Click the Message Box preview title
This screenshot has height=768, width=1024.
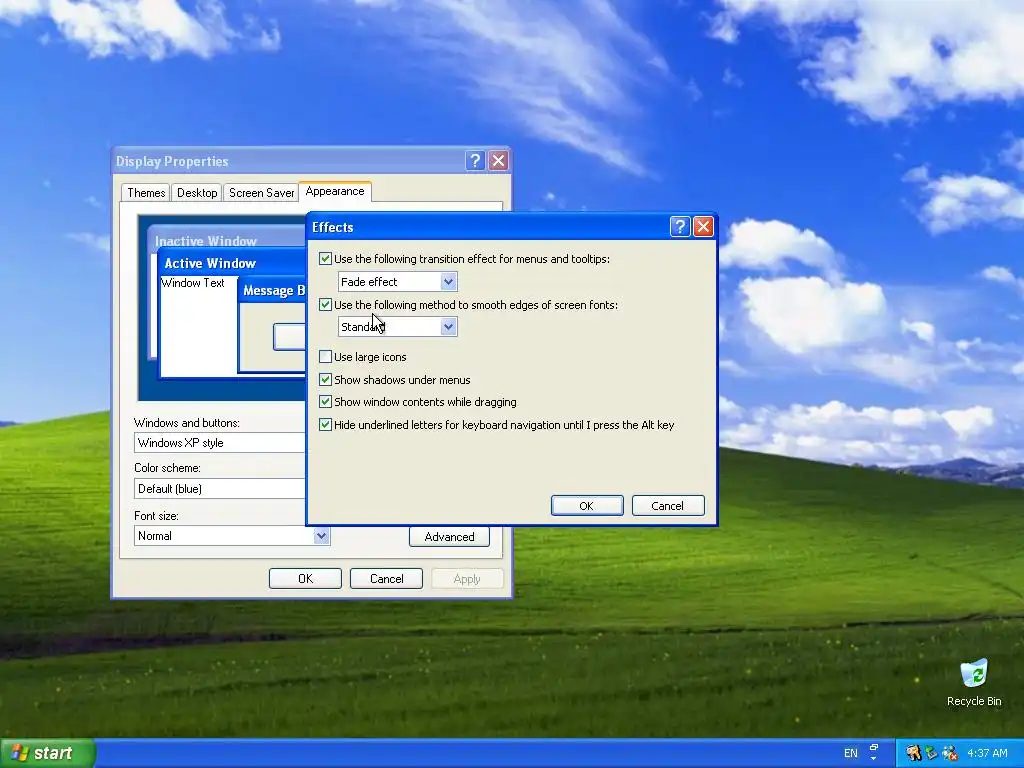coord(274,291)
